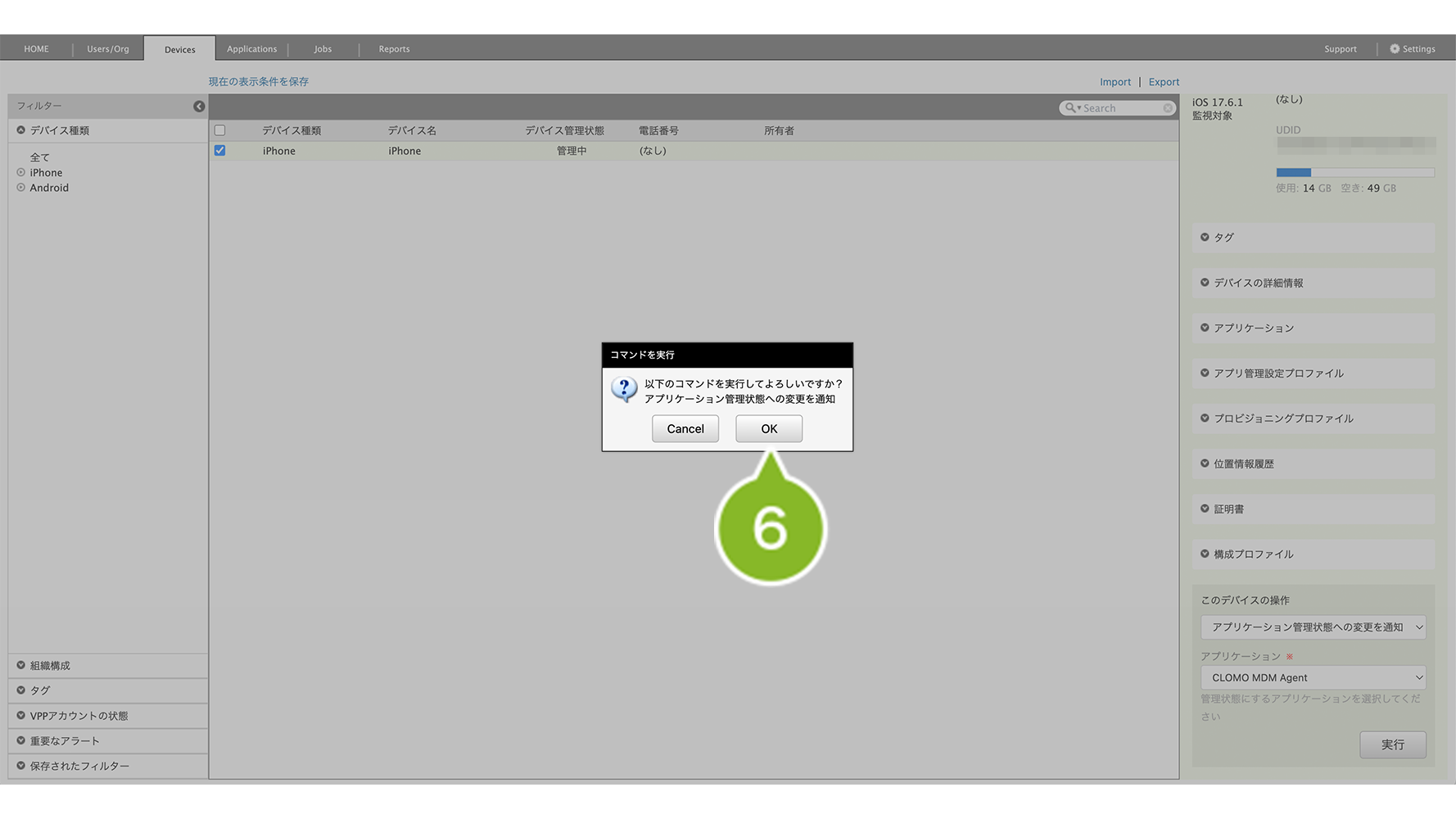Open the Reports tab
Screen dimensions: 1456x819
[x=394, y=49]
